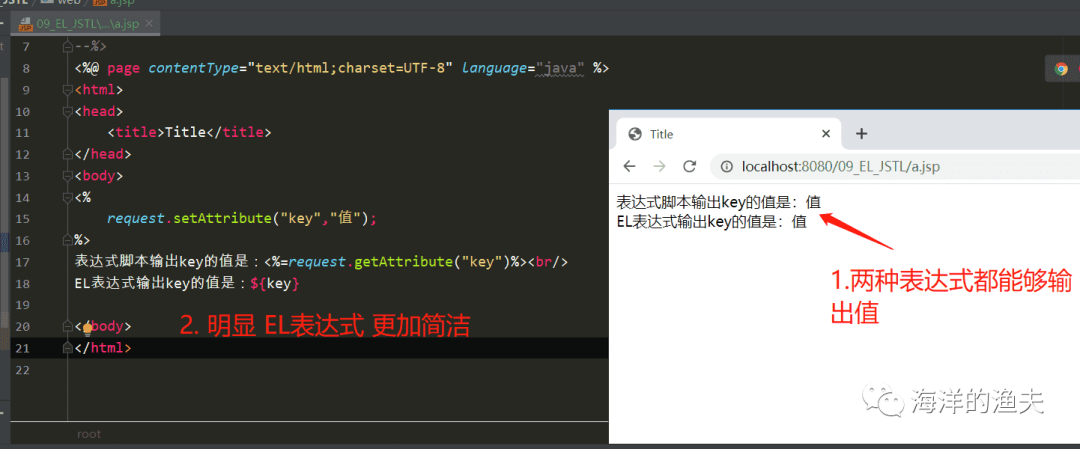Toggle the closing html fold marker on line 21

(x=68, y=347)
